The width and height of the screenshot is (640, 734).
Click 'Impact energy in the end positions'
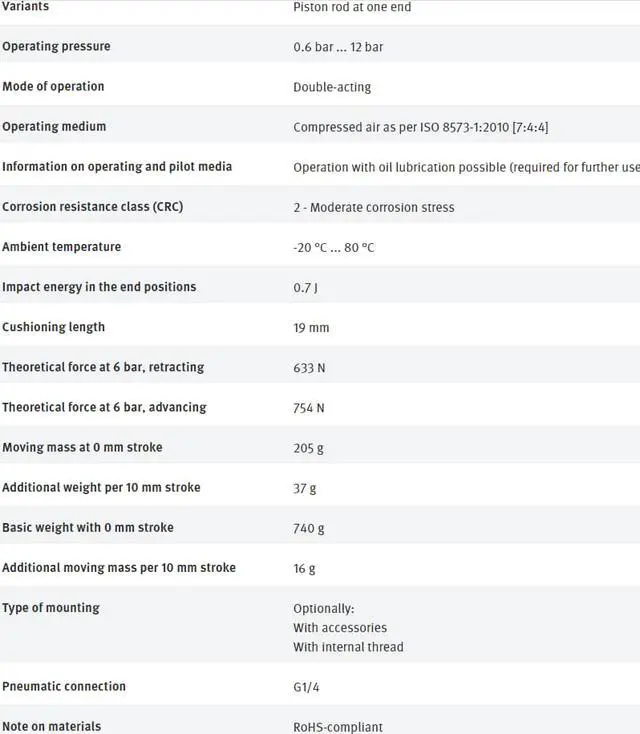tap(99, 287)
